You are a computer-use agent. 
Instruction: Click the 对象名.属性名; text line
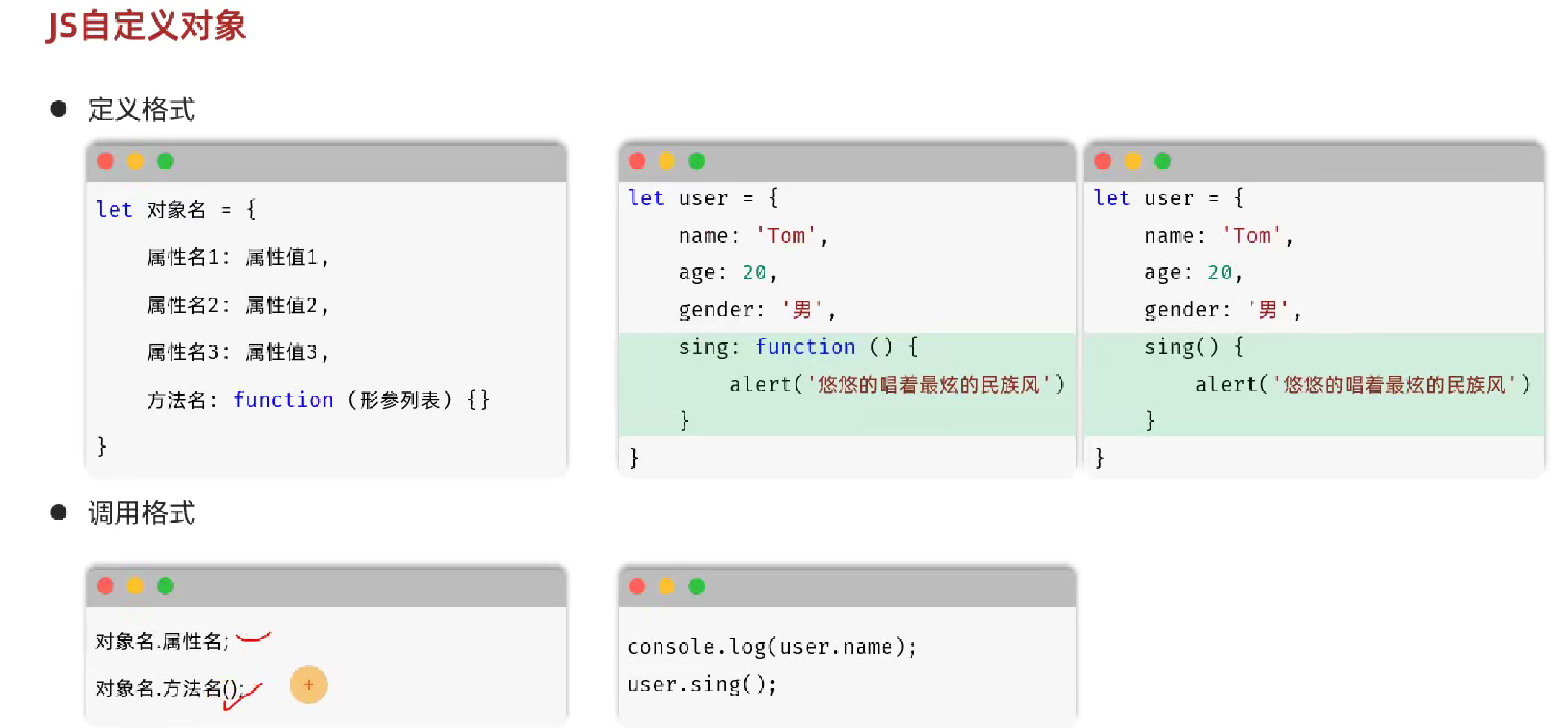click(x=162, y=641)
